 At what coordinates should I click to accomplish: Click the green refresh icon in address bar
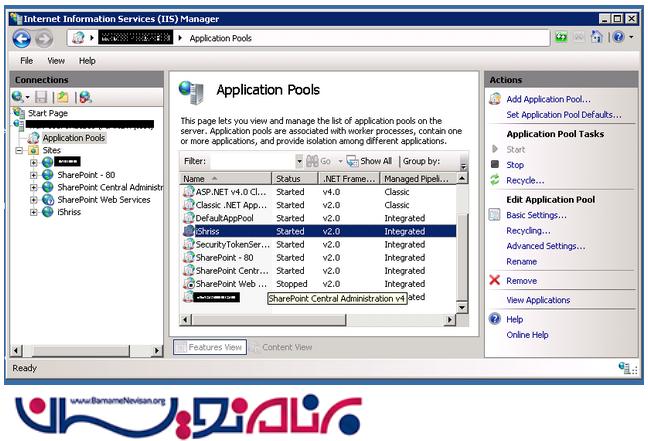pyautogui.click(x=561, y=38)
